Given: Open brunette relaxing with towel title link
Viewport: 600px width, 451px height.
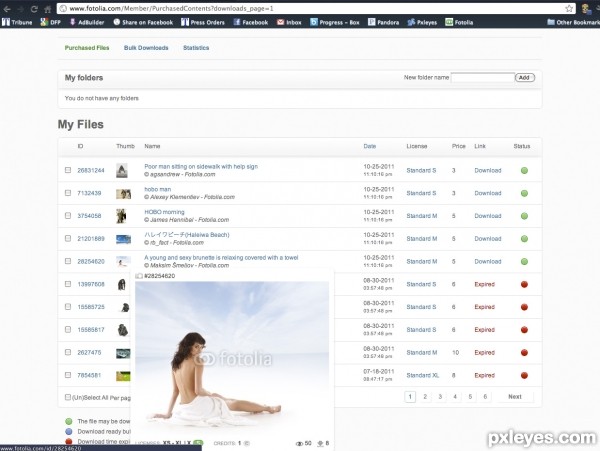Looking at the screenshot, I should click(221, 257).
